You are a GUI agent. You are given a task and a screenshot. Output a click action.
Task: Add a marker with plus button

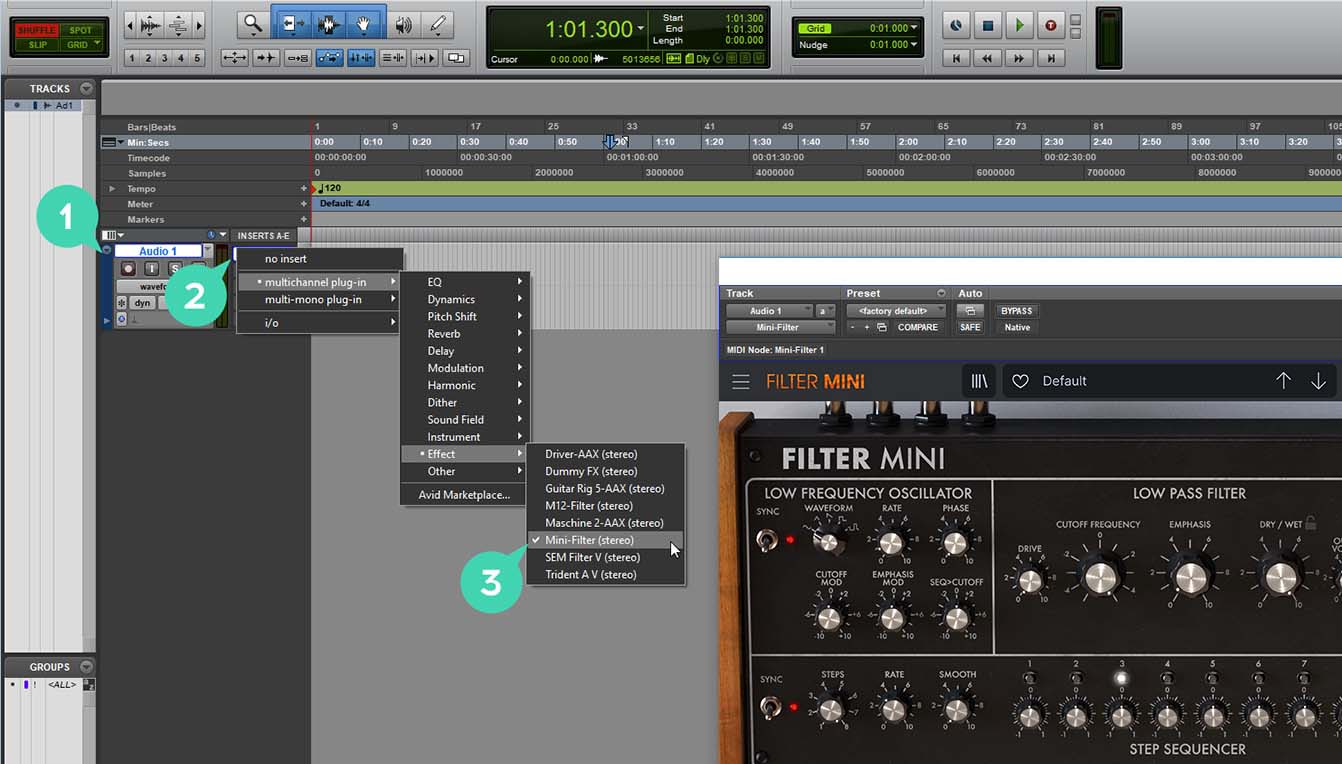pos(304,219)
